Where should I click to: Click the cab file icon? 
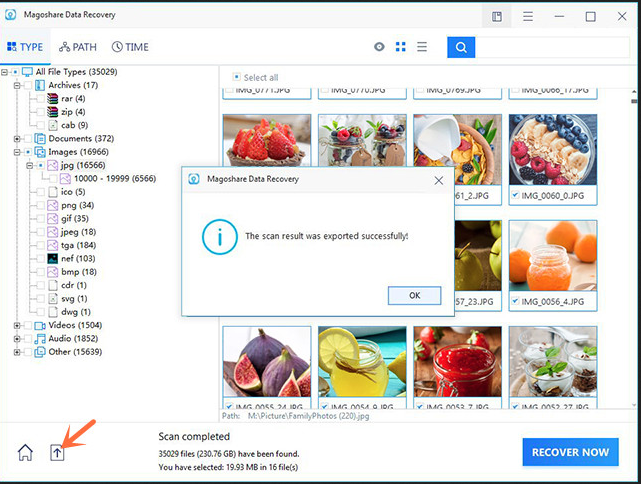53,125
